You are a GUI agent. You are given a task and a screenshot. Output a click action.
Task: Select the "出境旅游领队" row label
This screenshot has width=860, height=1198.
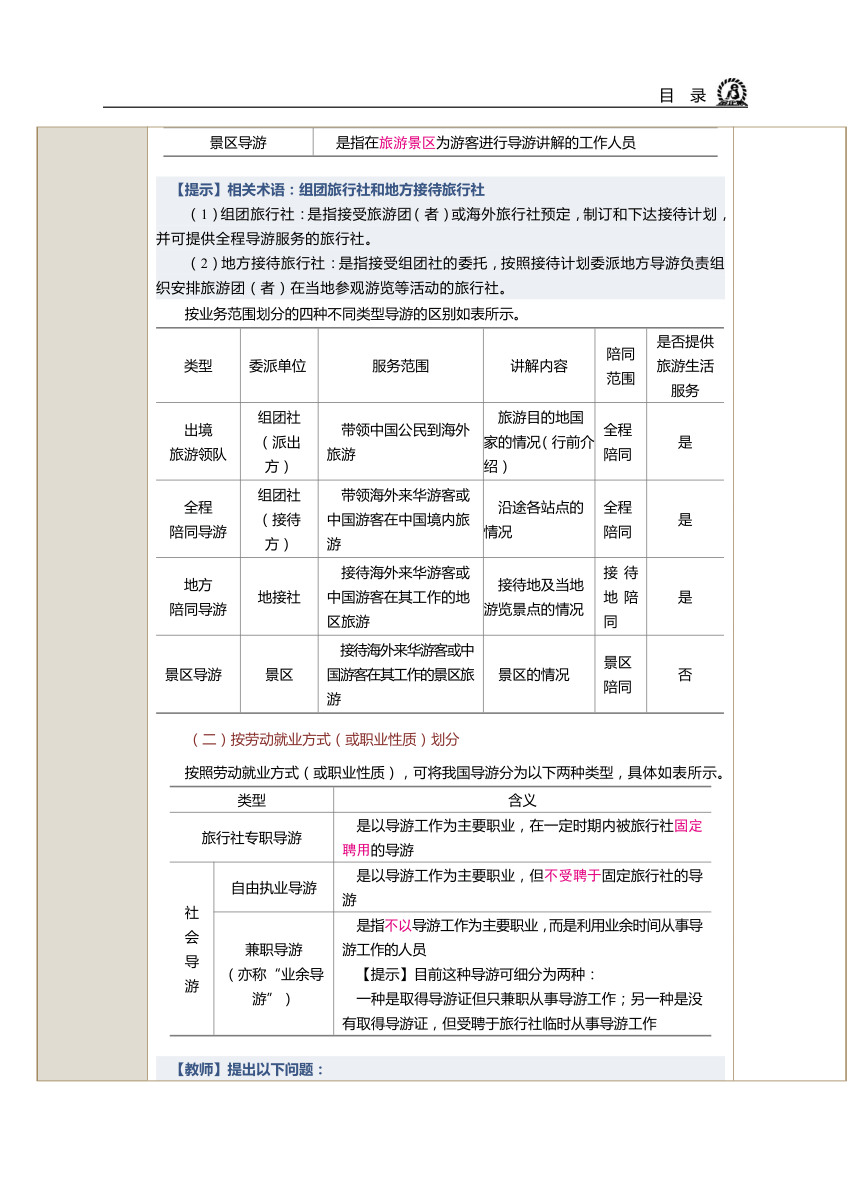tap(198, 442)
